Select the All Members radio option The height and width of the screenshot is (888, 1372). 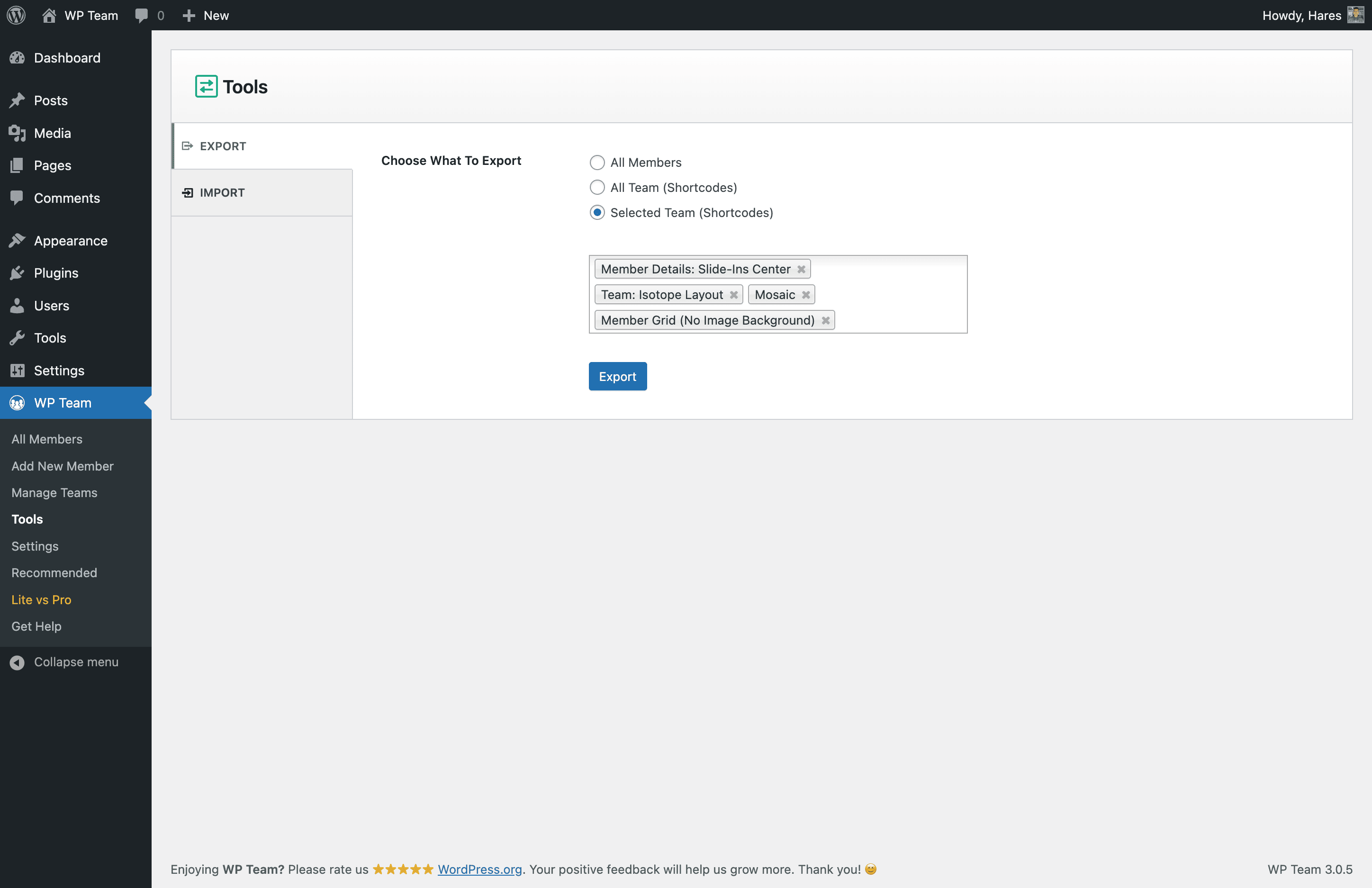coord(597,163)
